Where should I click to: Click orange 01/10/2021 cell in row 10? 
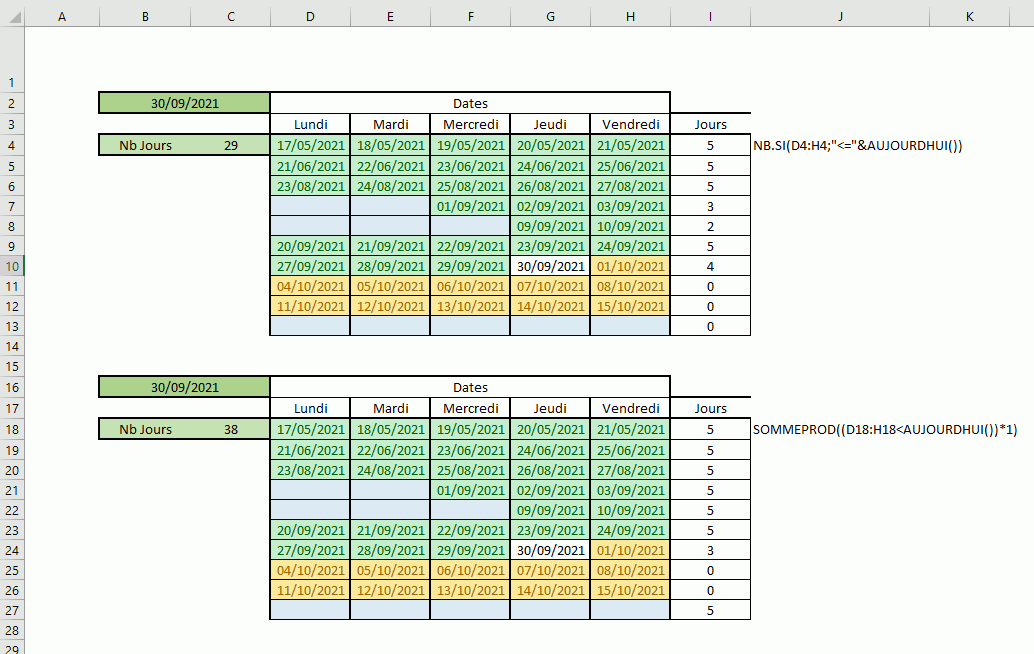pyautogui.click(x=630, y=266)
